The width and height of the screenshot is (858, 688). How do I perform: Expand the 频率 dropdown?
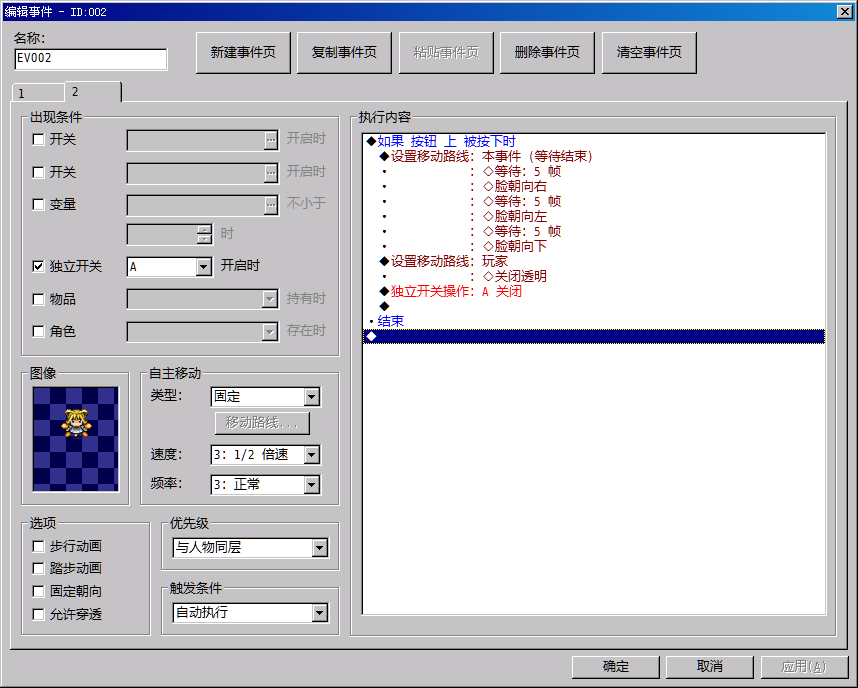click(x=311, y=484)
